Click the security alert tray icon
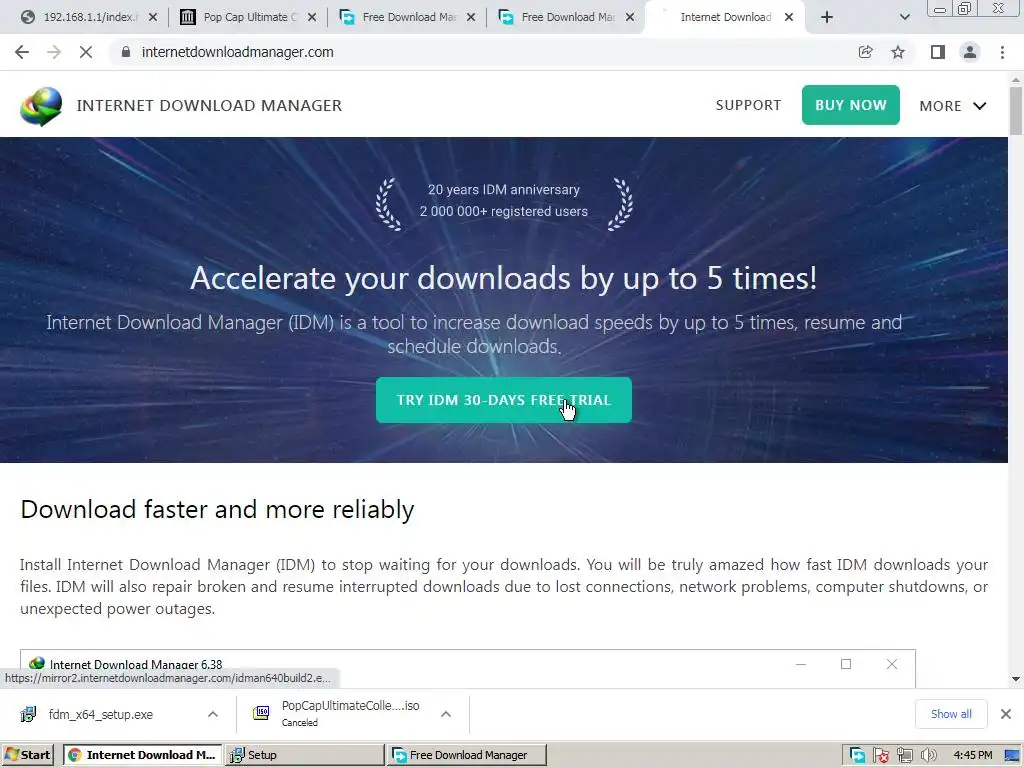Image resolution: width=1024 pixels, height=768 pixels. [x=881, y=756]
